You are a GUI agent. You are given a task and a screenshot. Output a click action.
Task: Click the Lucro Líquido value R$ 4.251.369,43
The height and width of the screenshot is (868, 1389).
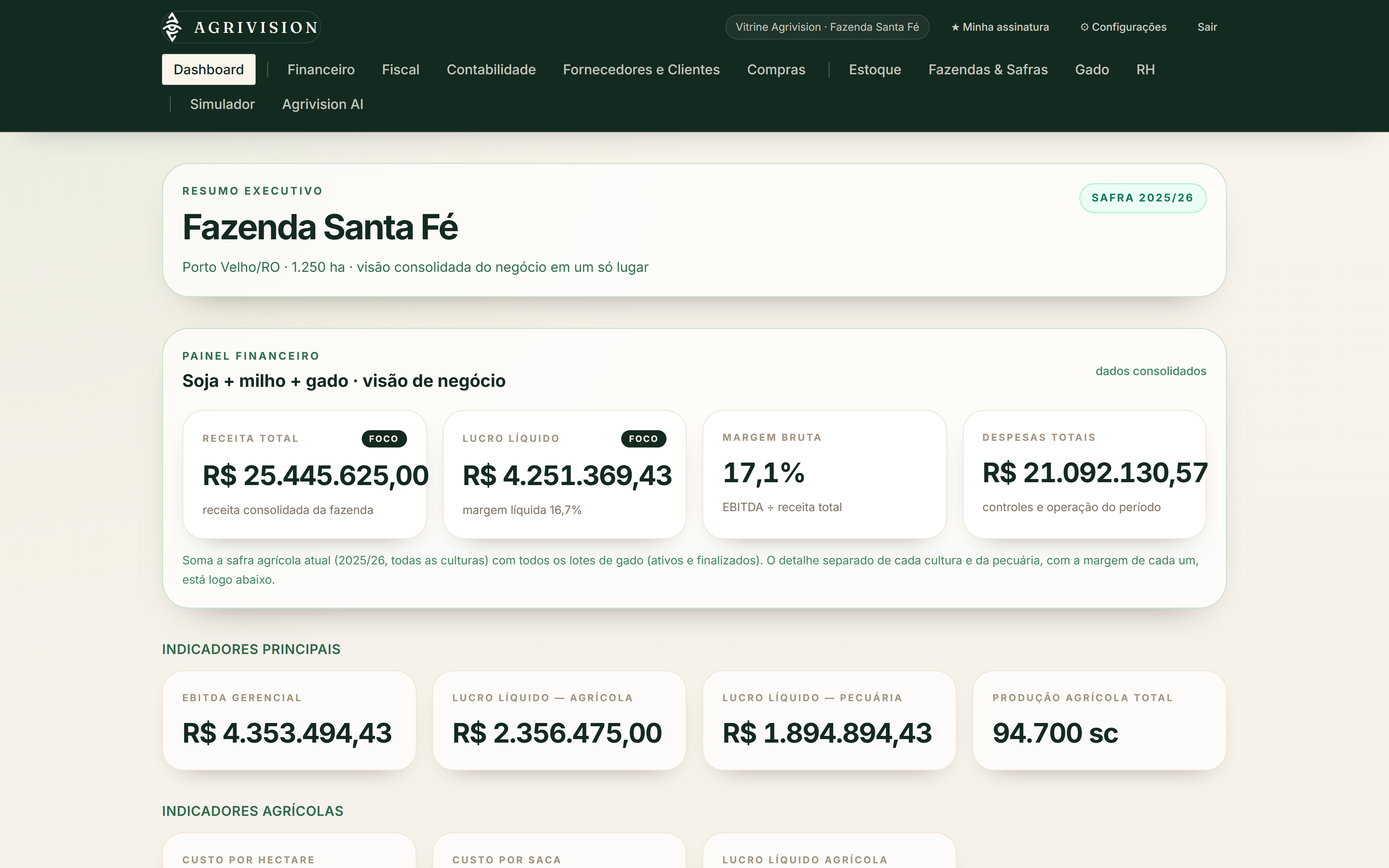click(567, 475)
